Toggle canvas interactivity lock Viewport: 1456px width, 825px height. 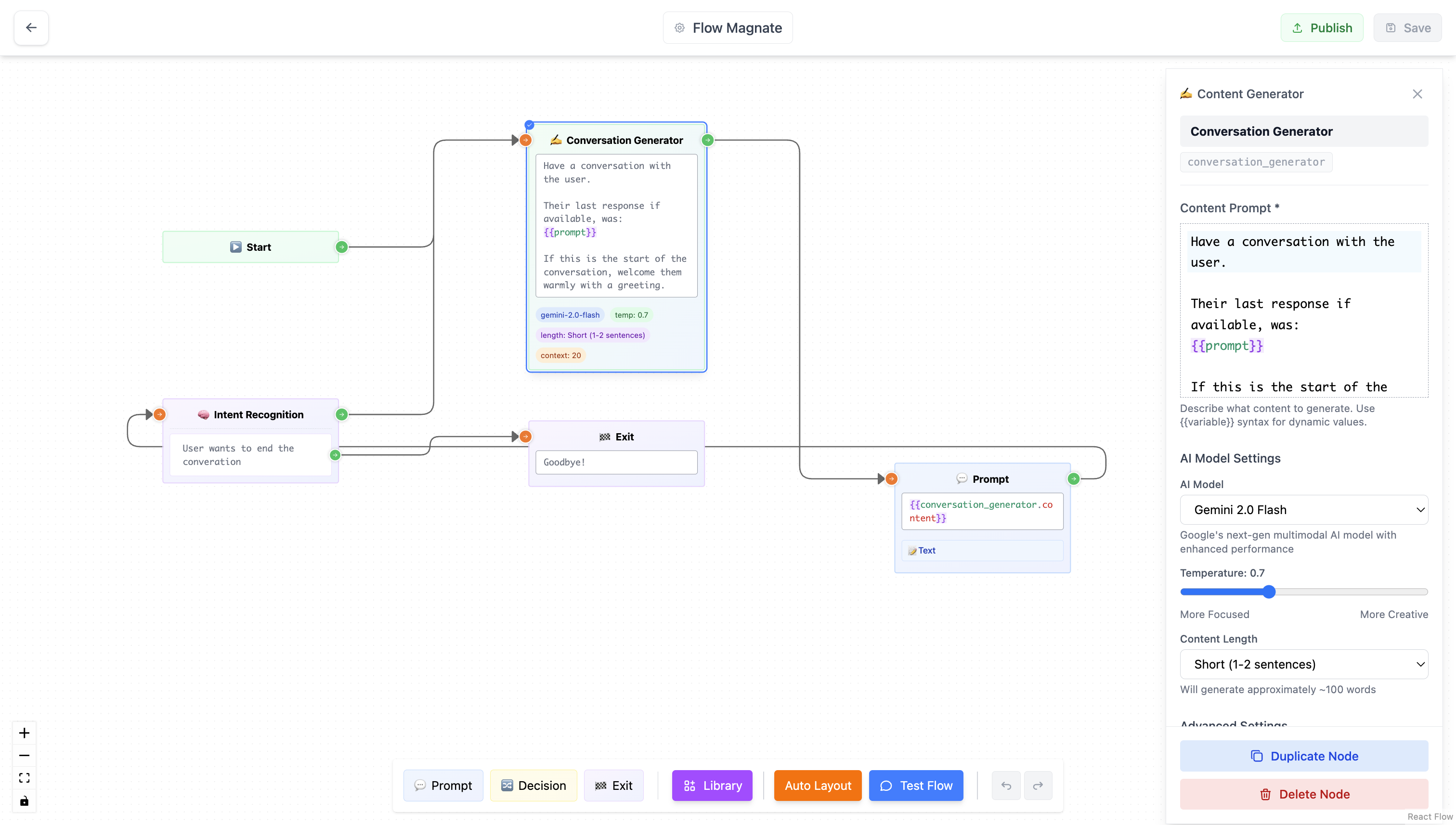pos(24,800)
